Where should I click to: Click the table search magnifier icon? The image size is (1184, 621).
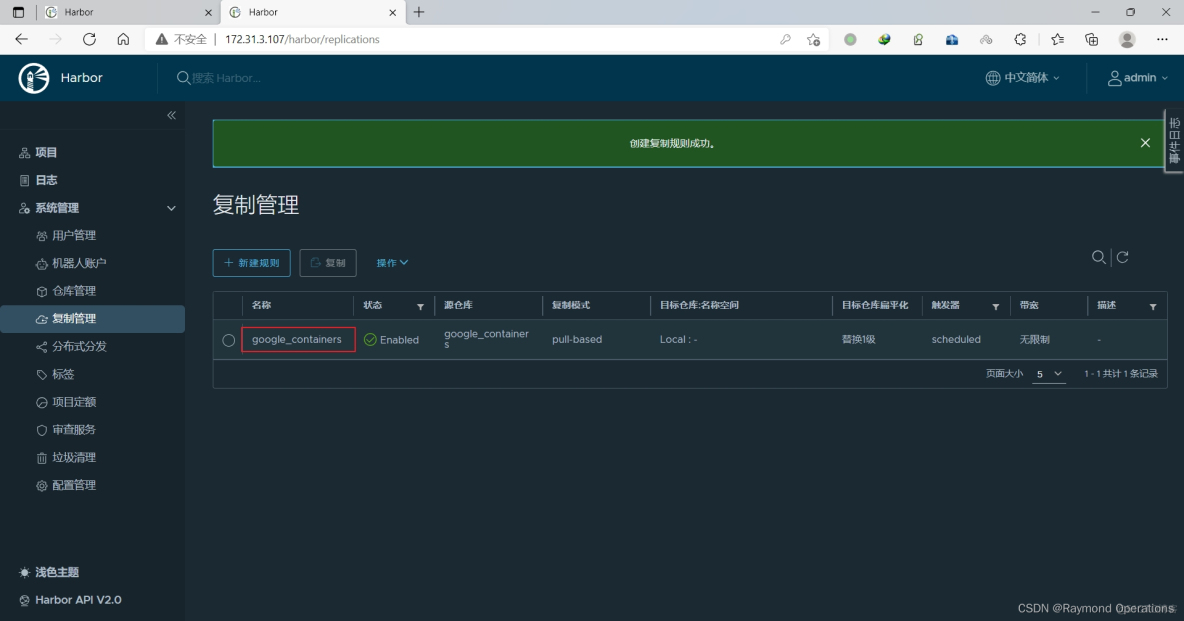(x=1098, y=258)
